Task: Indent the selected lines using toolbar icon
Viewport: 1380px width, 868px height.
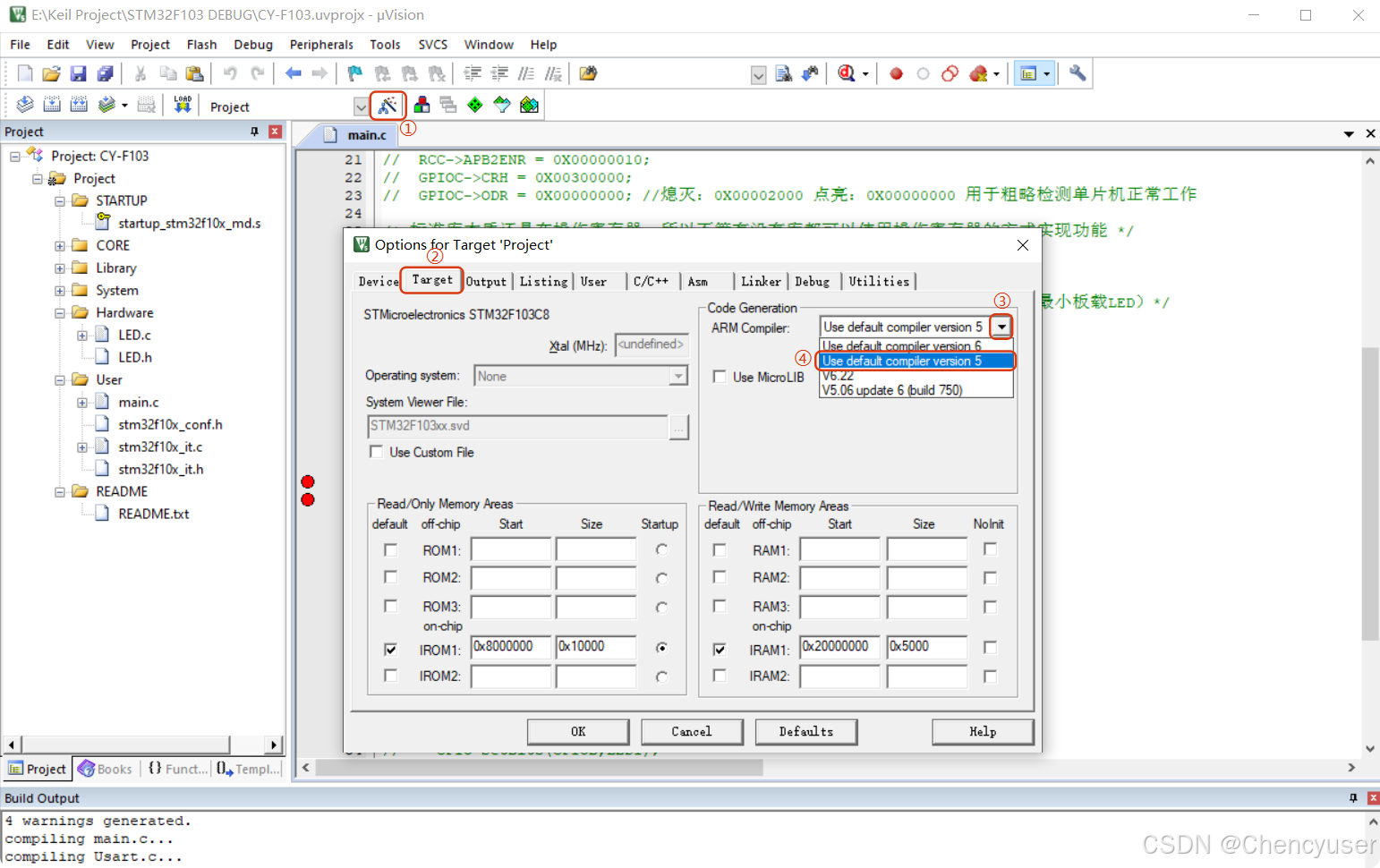Action: click(x=473, y=73)
